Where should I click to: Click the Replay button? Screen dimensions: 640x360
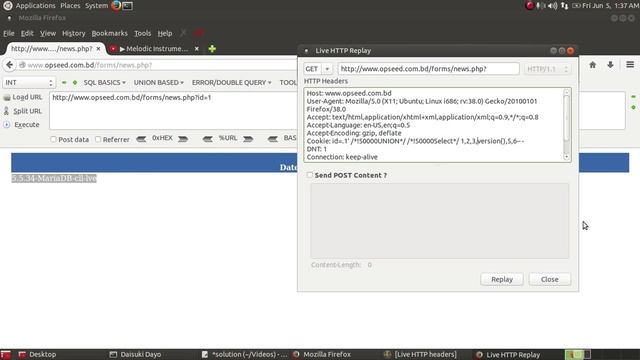(502, 279)
